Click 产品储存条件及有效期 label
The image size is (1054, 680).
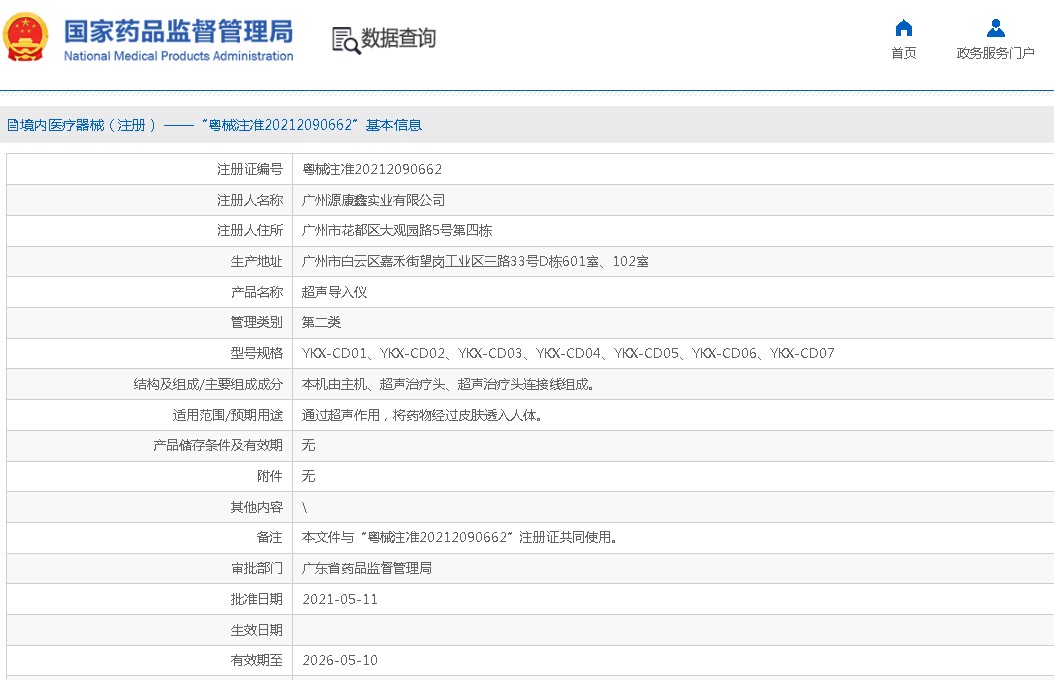point(218,445)
